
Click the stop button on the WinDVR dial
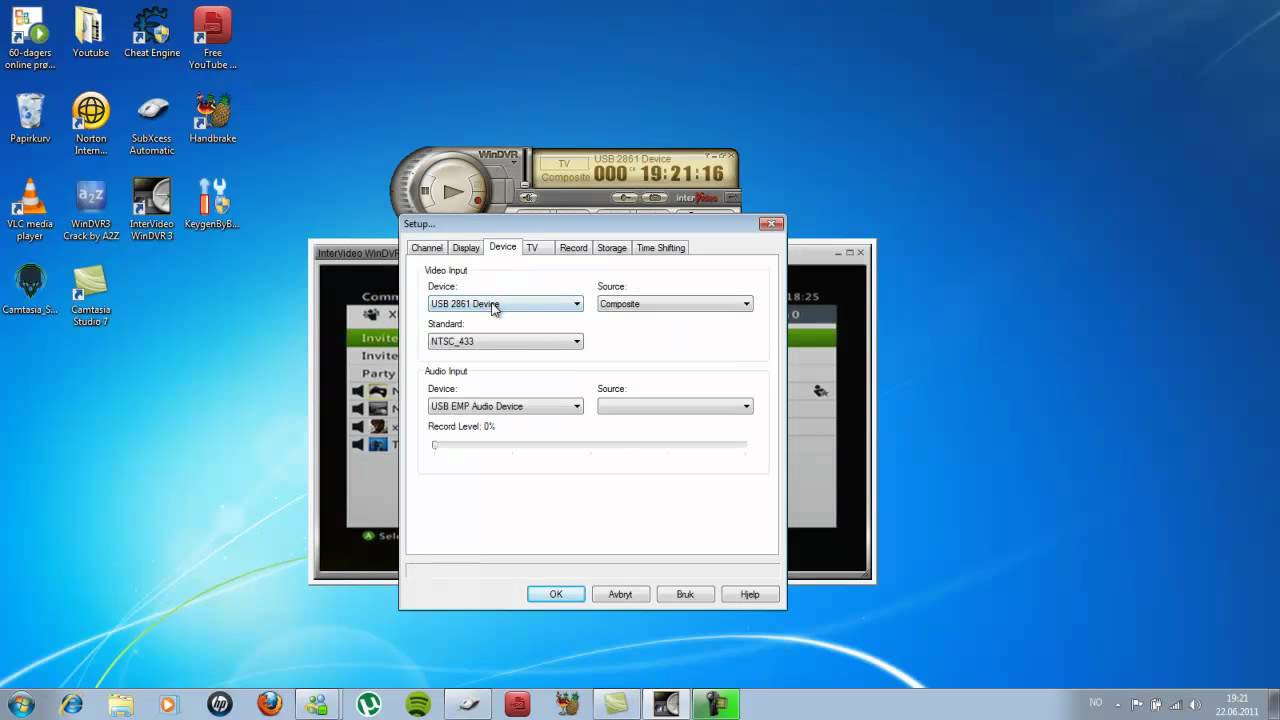coord(425,190)
